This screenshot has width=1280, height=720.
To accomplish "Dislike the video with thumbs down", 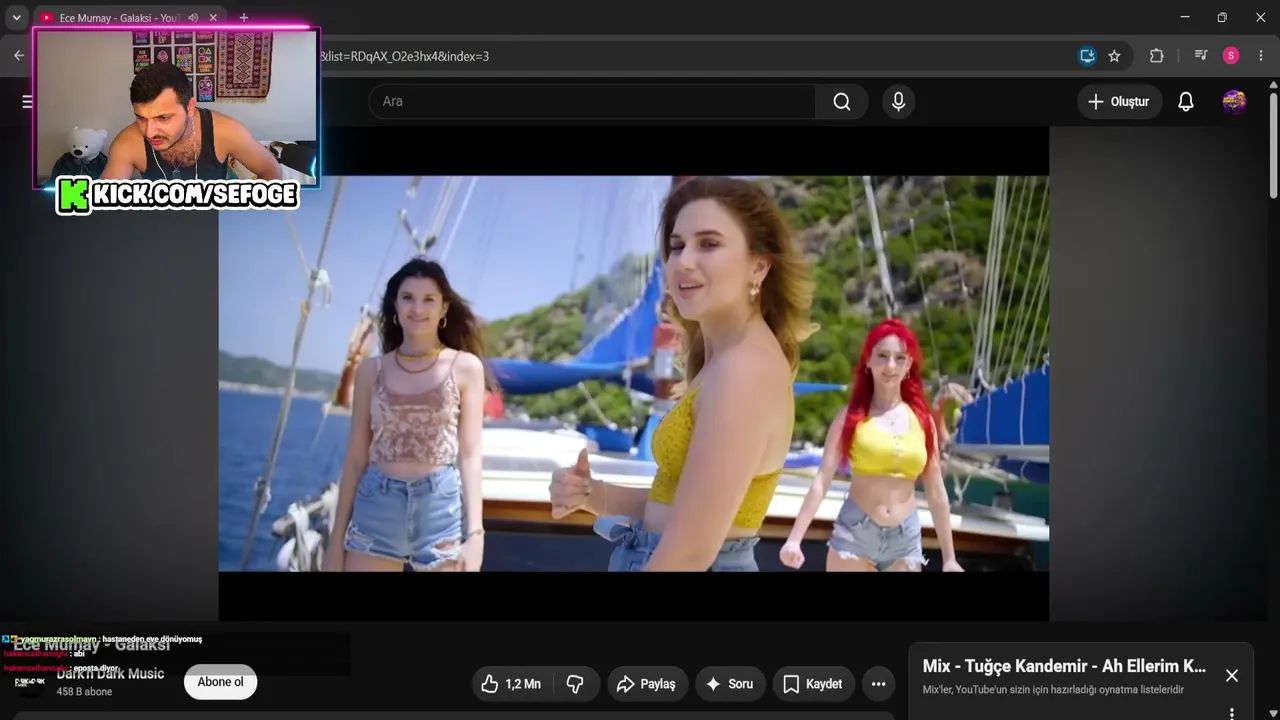I will [575, 684].
